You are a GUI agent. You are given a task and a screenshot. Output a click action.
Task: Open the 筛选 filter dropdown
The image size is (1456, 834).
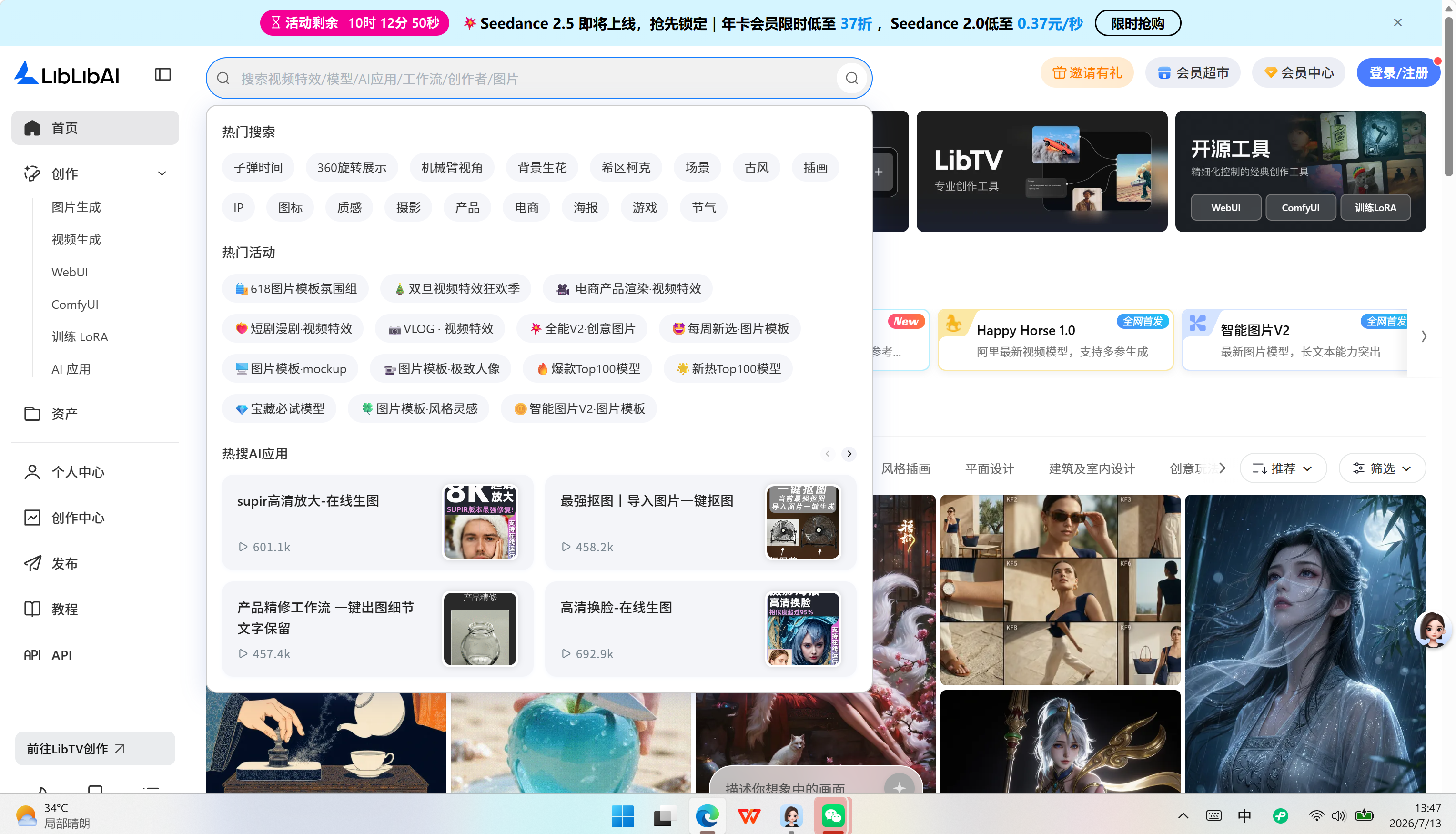point(1382,468)
